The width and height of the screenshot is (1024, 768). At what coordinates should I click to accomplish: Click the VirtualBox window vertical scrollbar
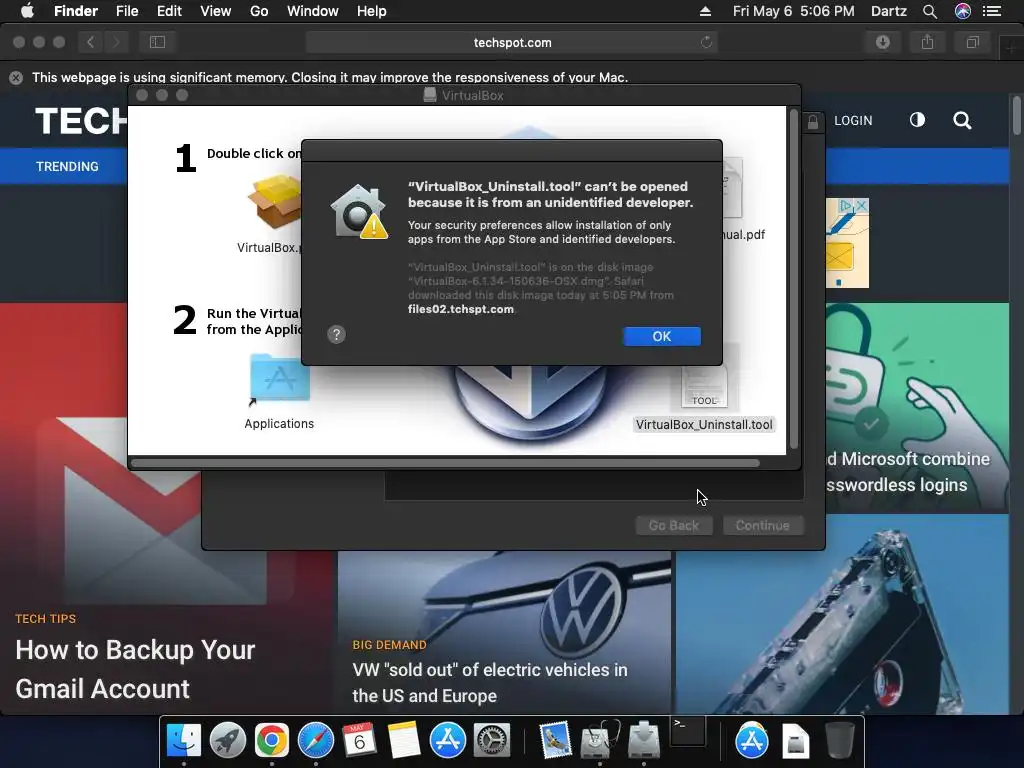[x=794, y=279]
